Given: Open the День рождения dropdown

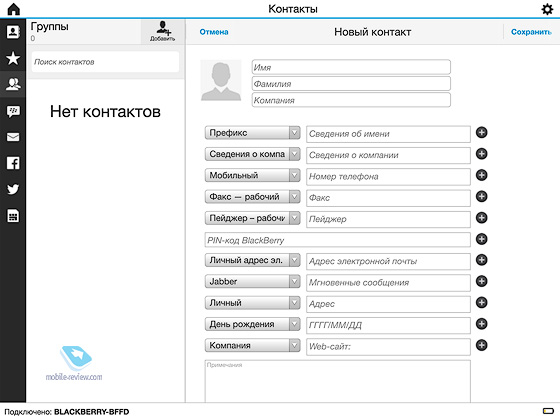Looking at the screenshot, I should point(252,324).
